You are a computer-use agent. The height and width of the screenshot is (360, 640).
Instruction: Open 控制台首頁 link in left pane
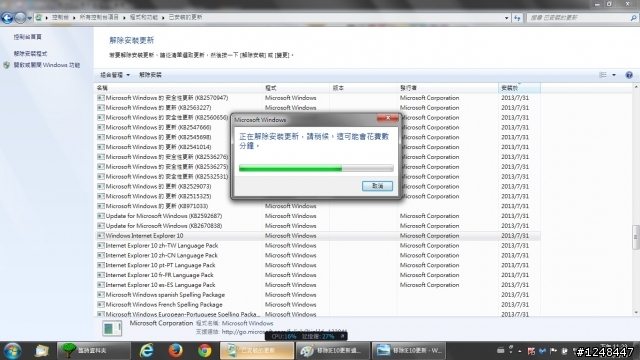pos(28,37)
